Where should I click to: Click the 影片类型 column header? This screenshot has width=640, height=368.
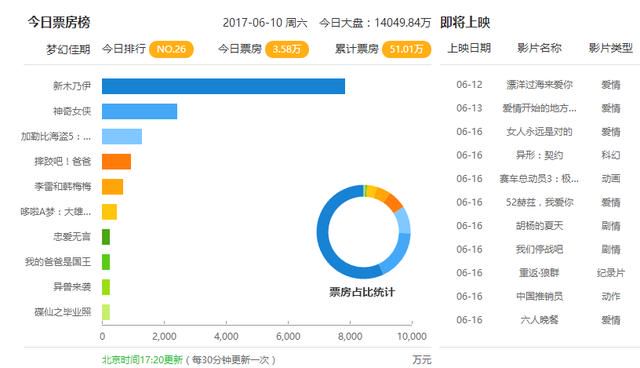pyautogui.click(x=611, y=48)
